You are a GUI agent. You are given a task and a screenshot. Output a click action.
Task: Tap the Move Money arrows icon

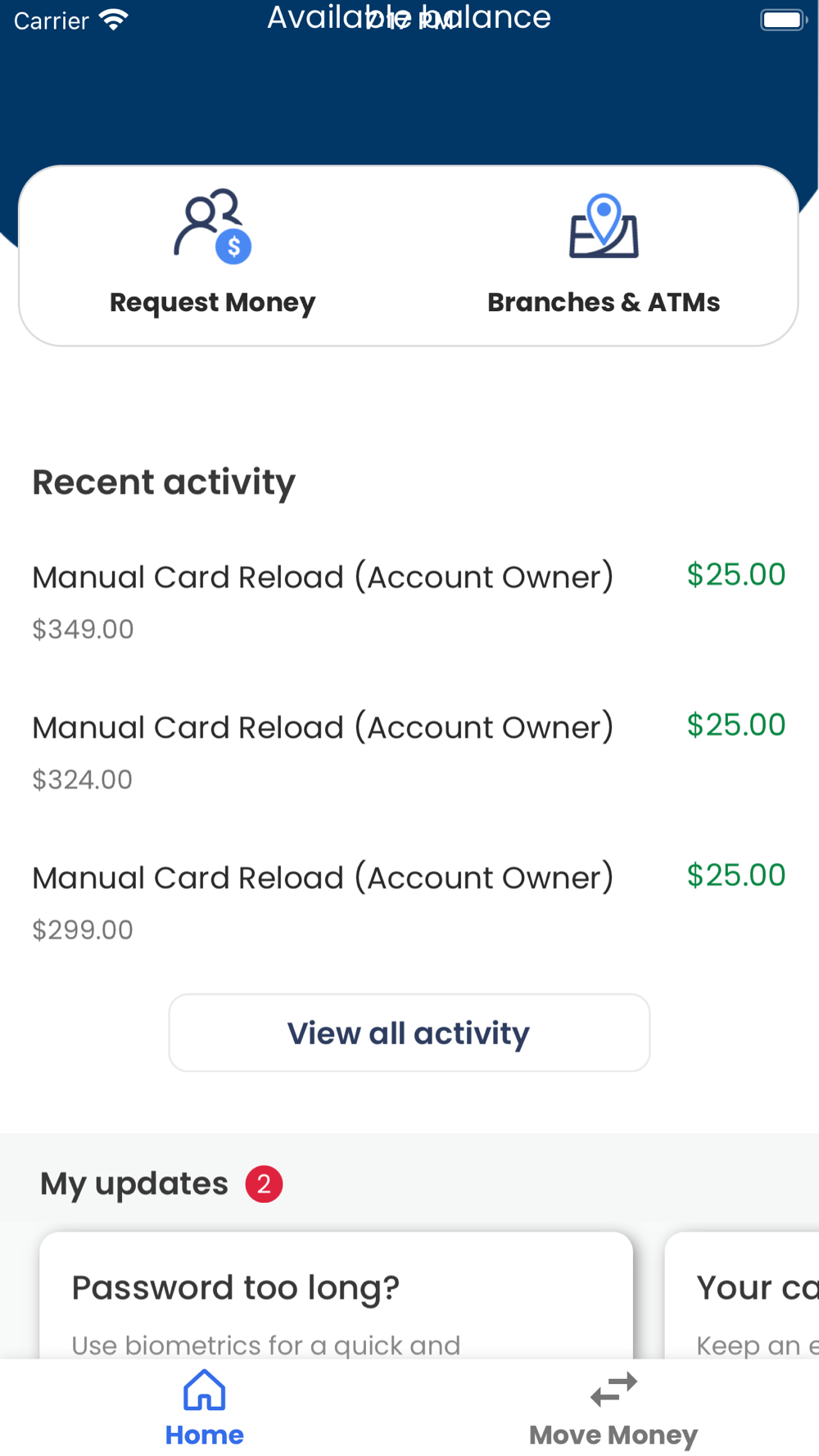click(x=613, y=1390)
